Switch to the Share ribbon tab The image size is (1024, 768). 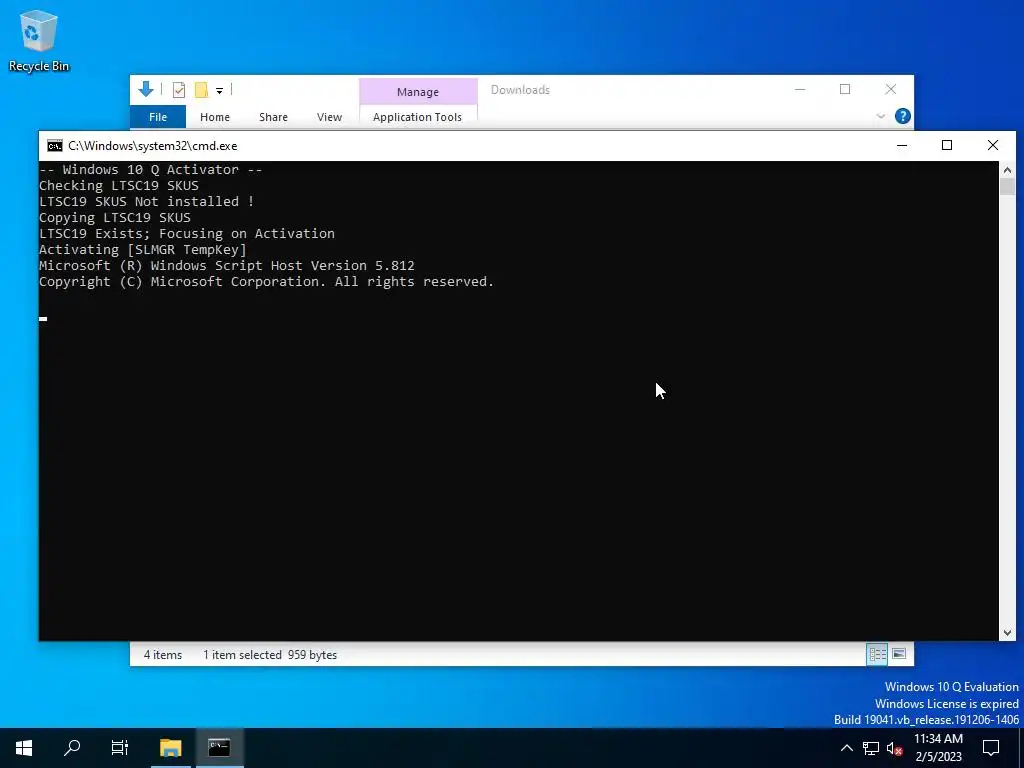coord(273,117)
